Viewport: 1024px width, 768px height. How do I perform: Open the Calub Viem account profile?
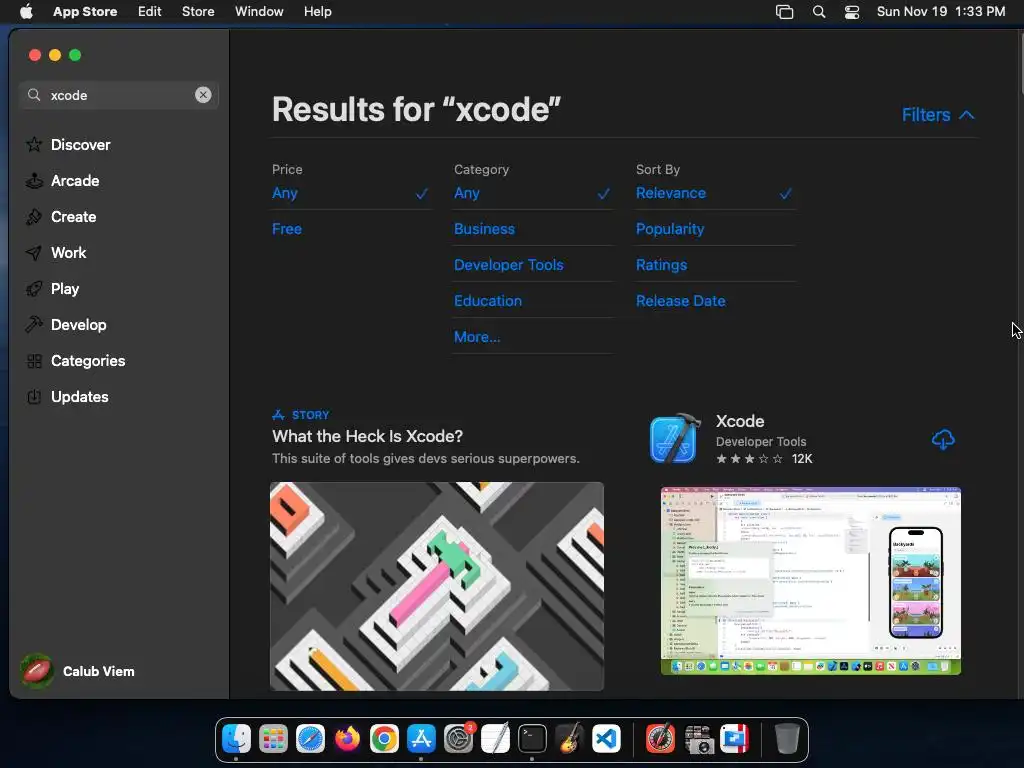[x=78, y=671]
